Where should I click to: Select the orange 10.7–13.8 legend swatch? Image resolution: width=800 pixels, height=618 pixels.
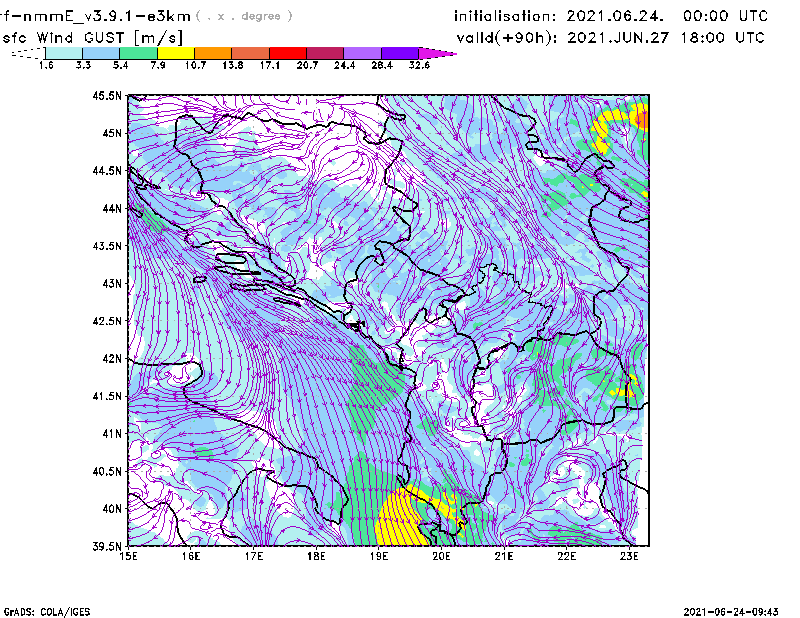213,53
